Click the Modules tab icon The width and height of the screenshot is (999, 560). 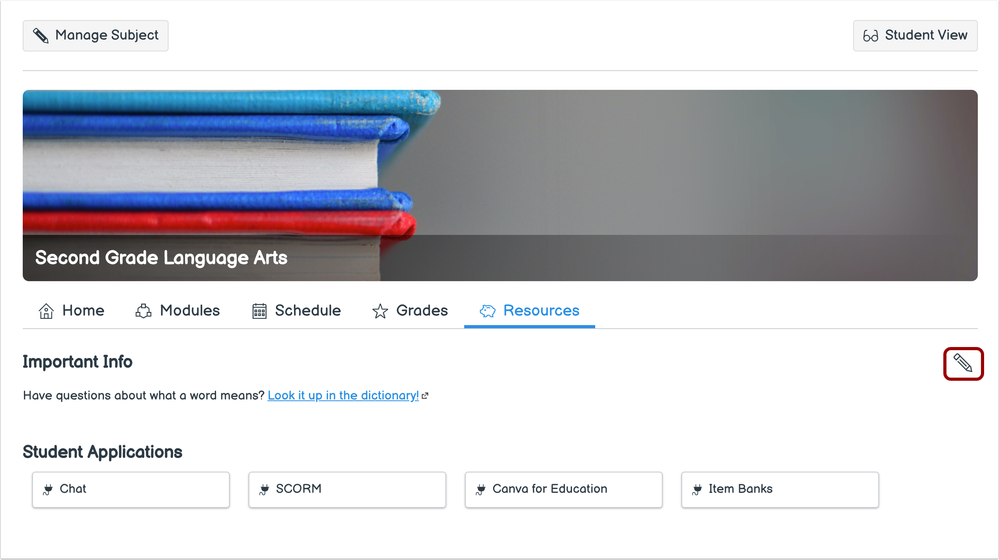pos(144,311)
